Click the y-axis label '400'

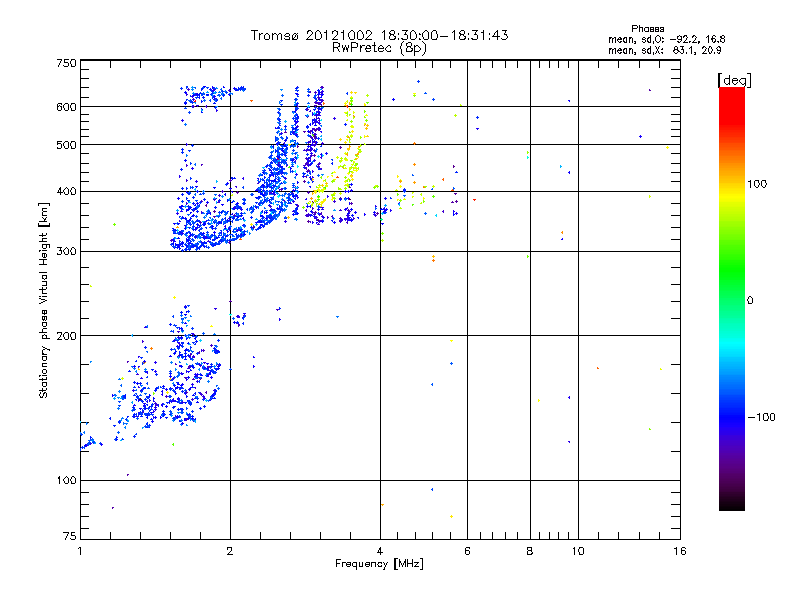[x=66, y=192]
